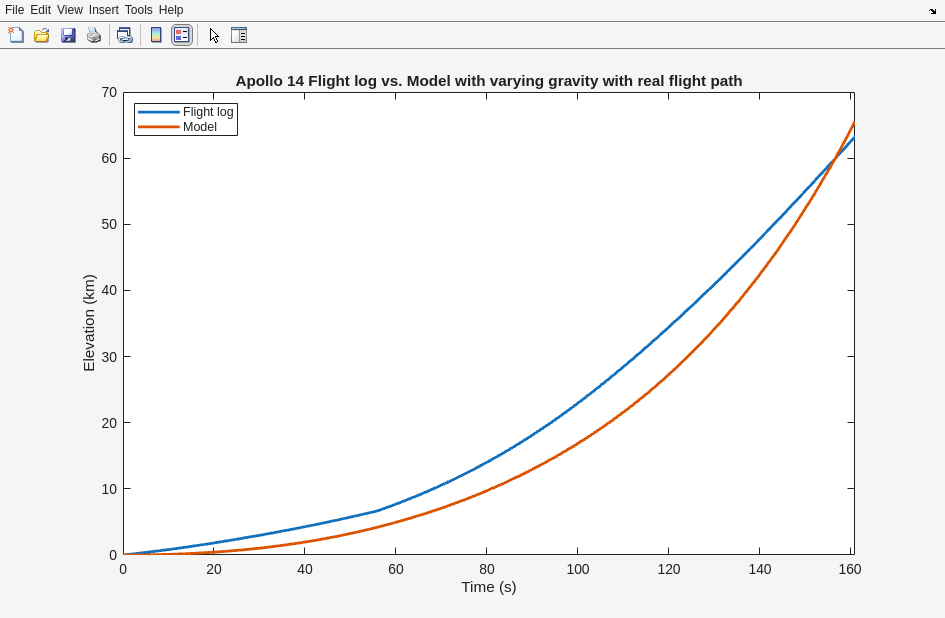This screenshot has height=618, width=945.
Task: Expand the View menu
Action: click(70, 10)
